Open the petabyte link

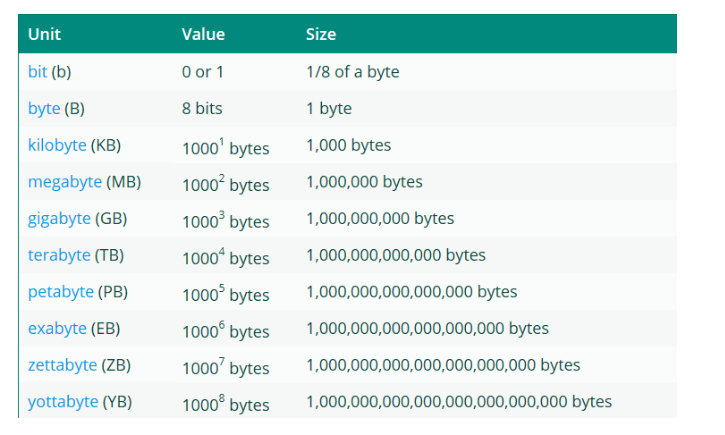61,292
